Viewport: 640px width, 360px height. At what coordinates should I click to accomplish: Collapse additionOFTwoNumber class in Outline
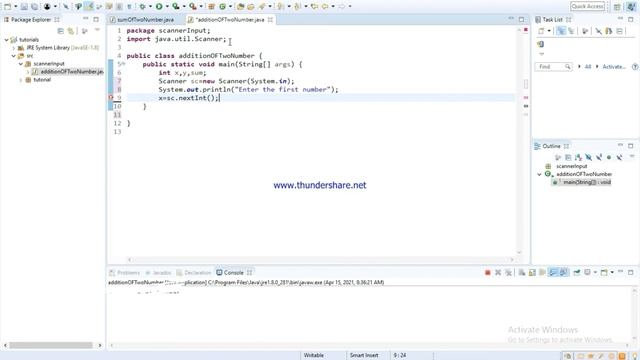(x=539, y=174)
